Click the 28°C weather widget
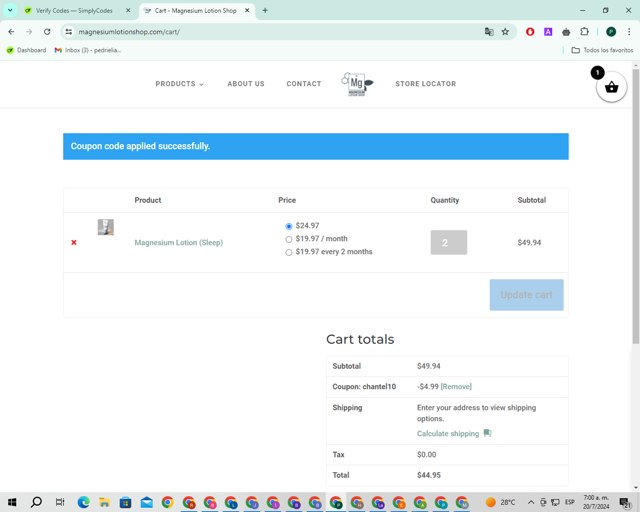The width and height of the screenshot is (640, 512). (500, 502)
